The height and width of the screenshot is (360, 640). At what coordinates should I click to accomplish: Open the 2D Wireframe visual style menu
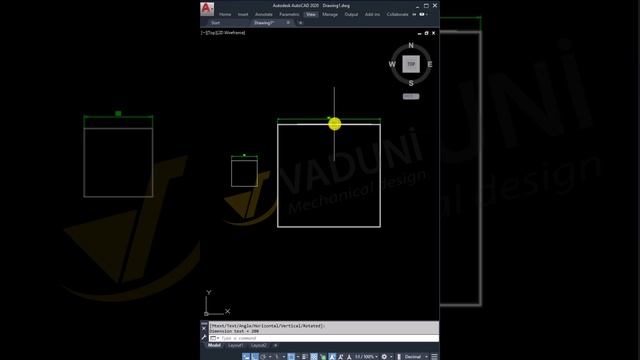tap(230, 33)
